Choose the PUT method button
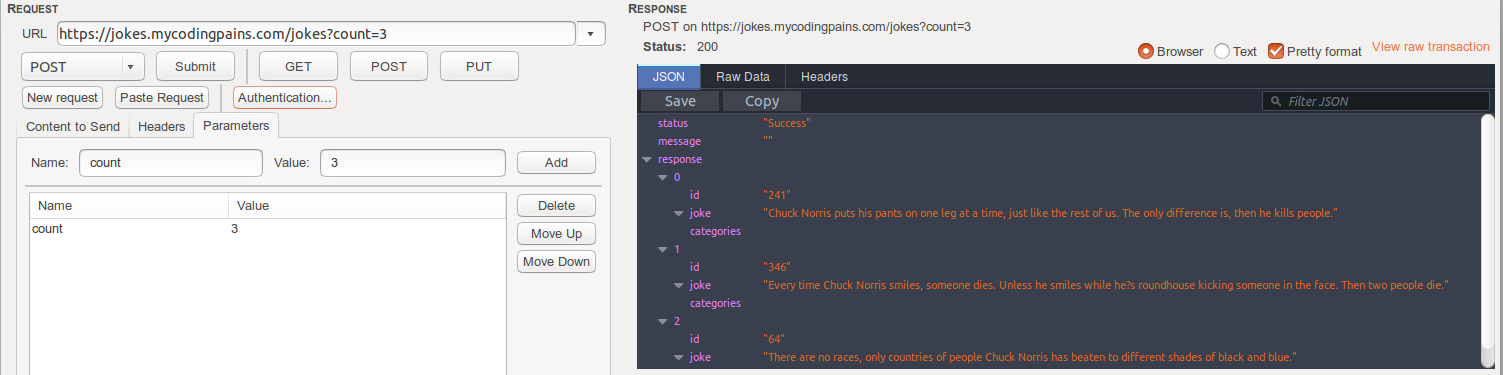Screen dimensions: 1503x375 click(x=479, y=66)
